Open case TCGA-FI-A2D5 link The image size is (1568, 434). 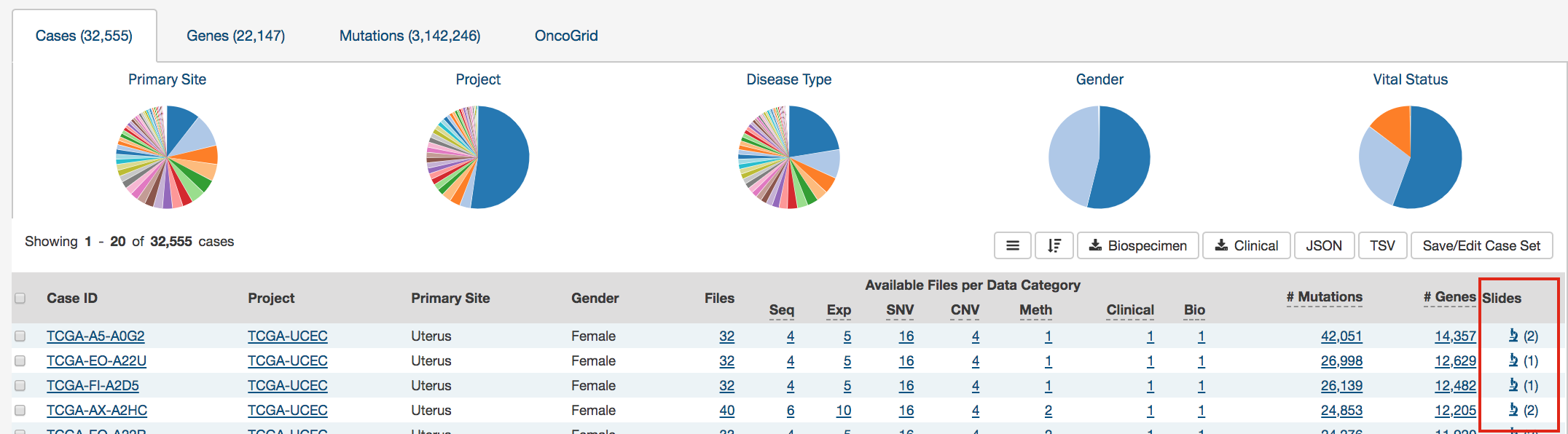click(93, 385)
